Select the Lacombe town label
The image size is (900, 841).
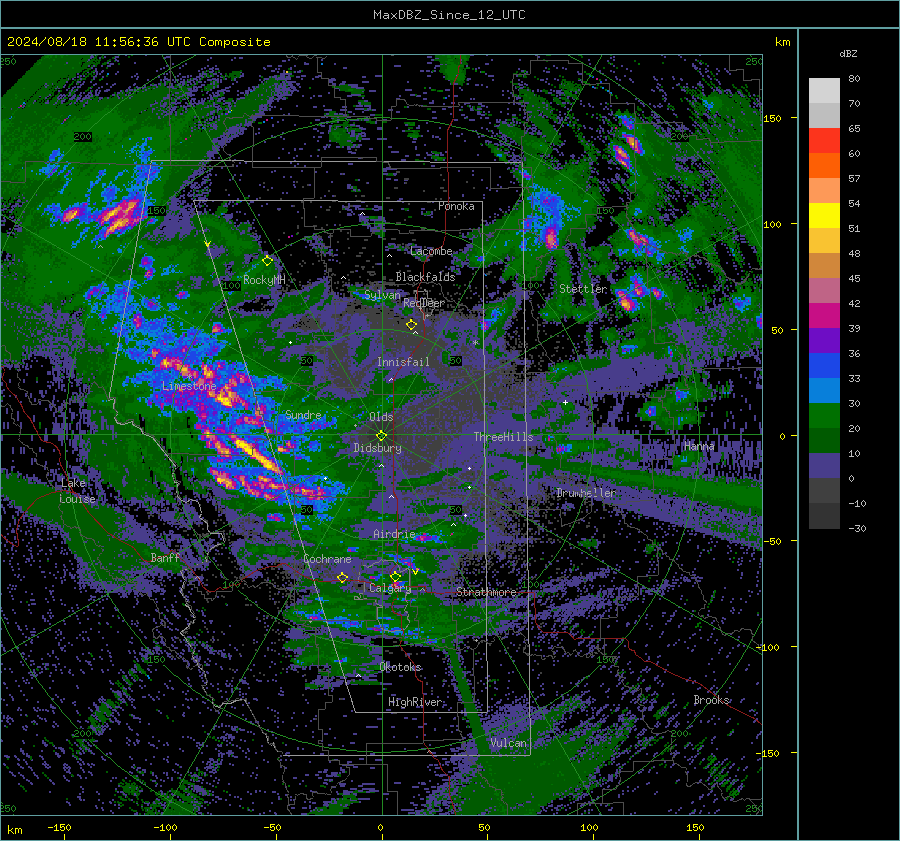click(431, 251)
